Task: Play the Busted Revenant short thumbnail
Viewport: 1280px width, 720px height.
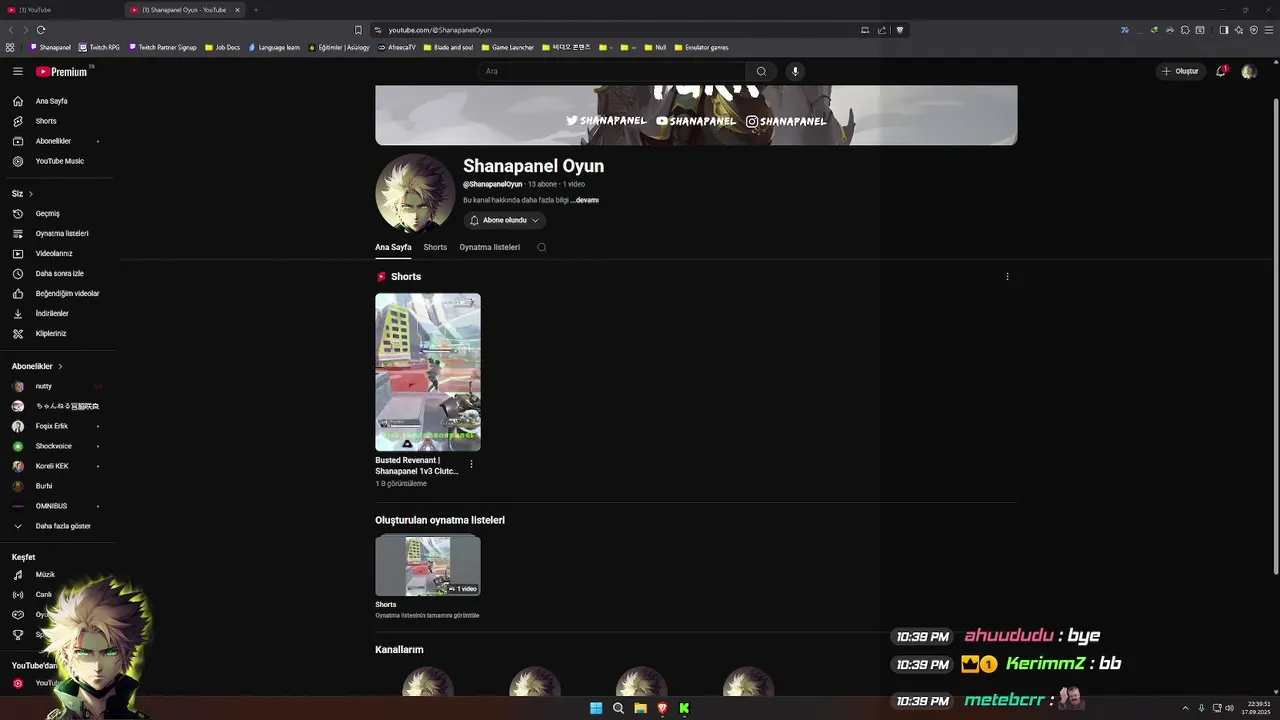Action: coord(428,372)
